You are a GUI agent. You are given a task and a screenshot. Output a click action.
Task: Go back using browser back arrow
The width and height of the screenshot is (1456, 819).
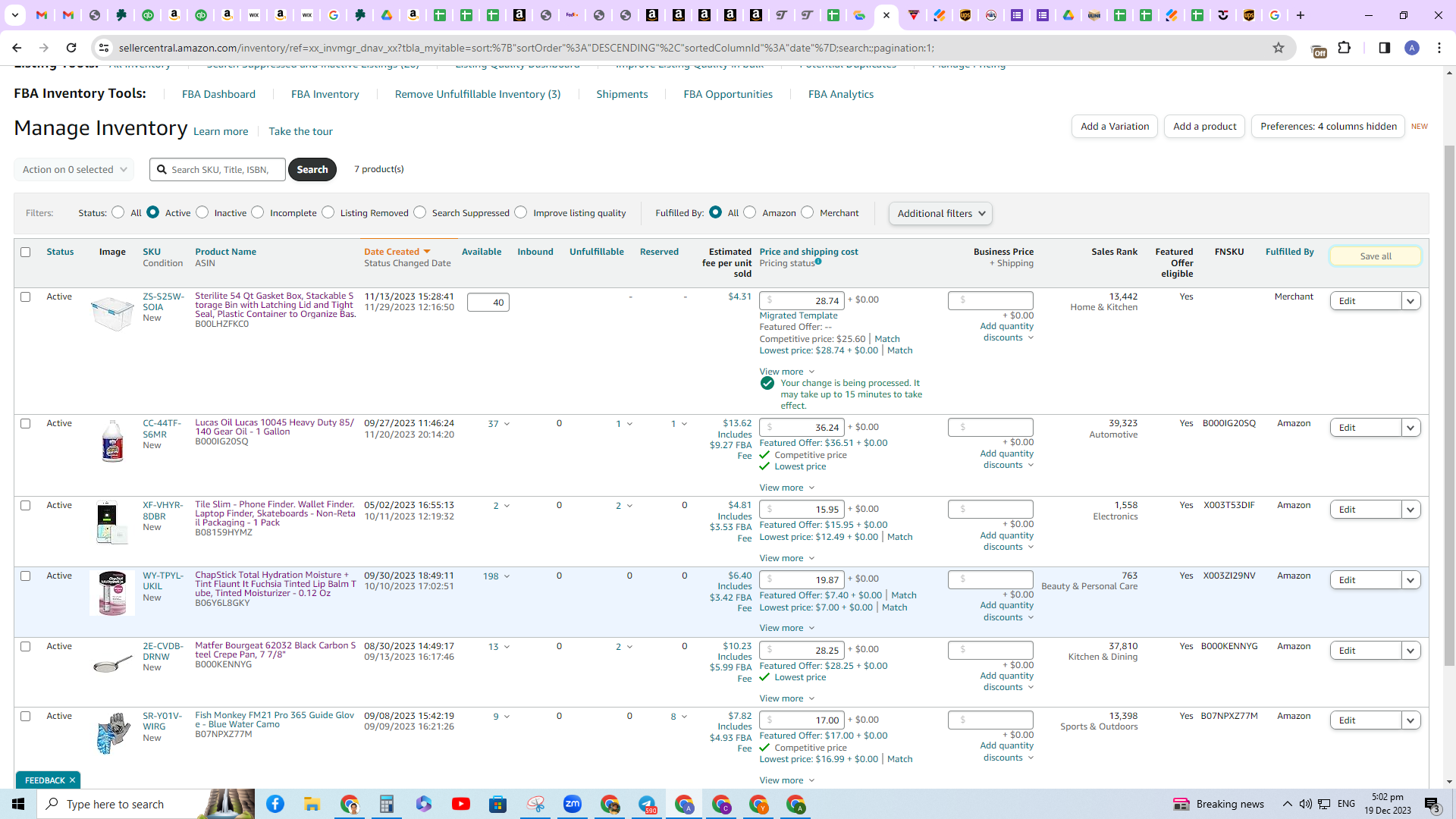pos(17,48)
